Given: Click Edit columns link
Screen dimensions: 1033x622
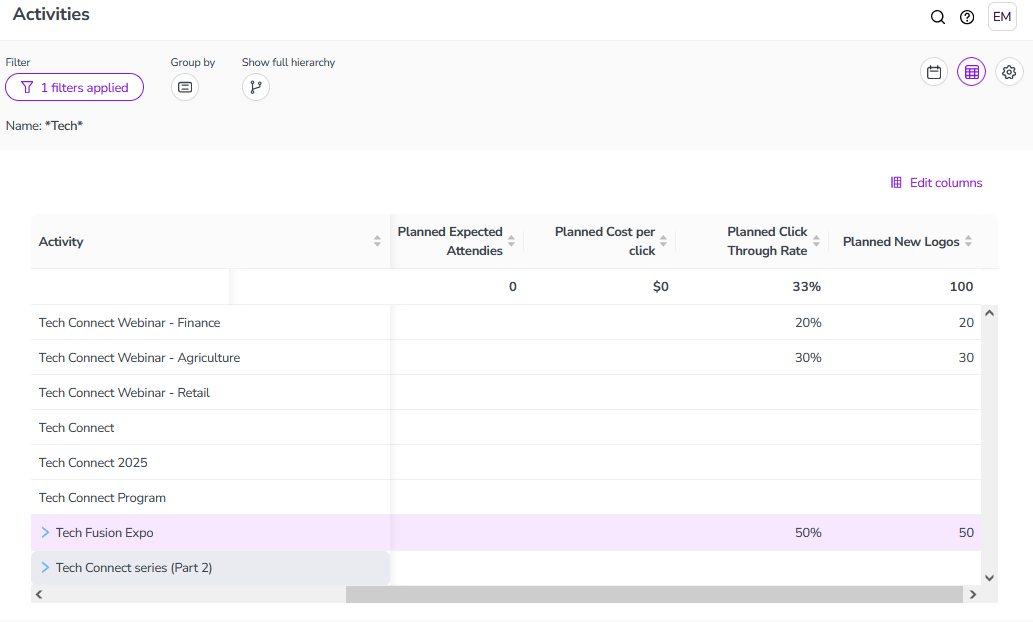Looking at the screenshot, I should [936, 183].
